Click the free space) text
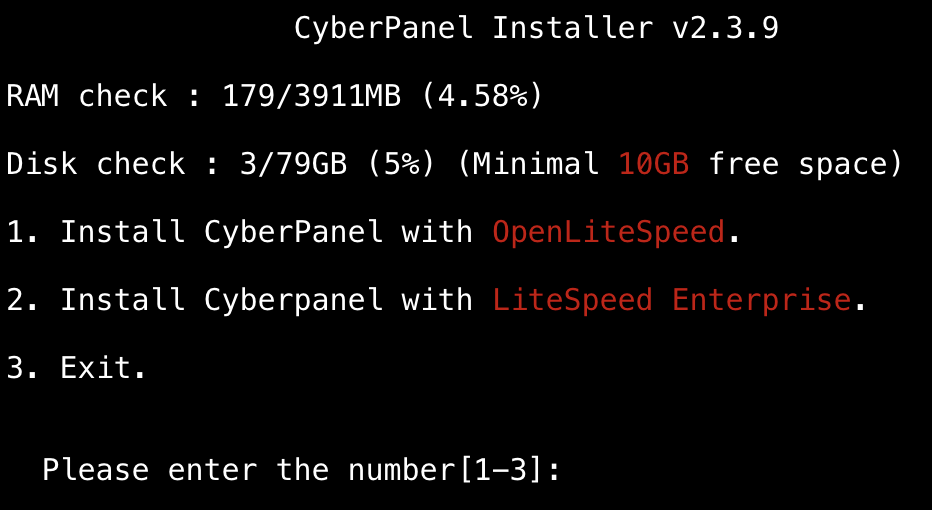The image size is (932, 510). (x=806, y=164)
